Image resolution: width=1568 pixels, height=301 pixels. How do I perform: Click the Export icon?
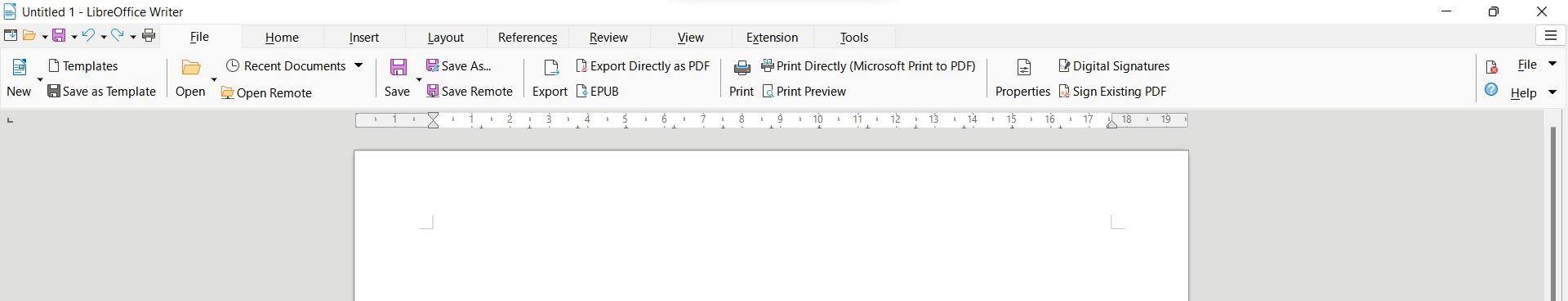[x=551, y=68]
